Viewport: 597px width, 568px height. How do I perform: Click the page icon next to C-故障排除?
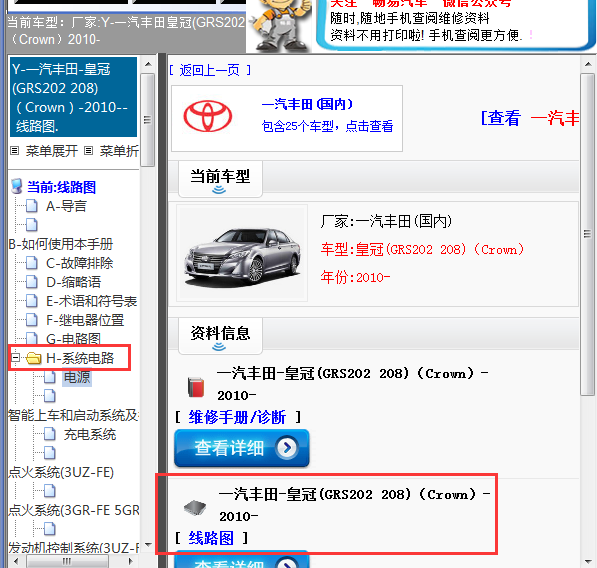pos(32,263)
